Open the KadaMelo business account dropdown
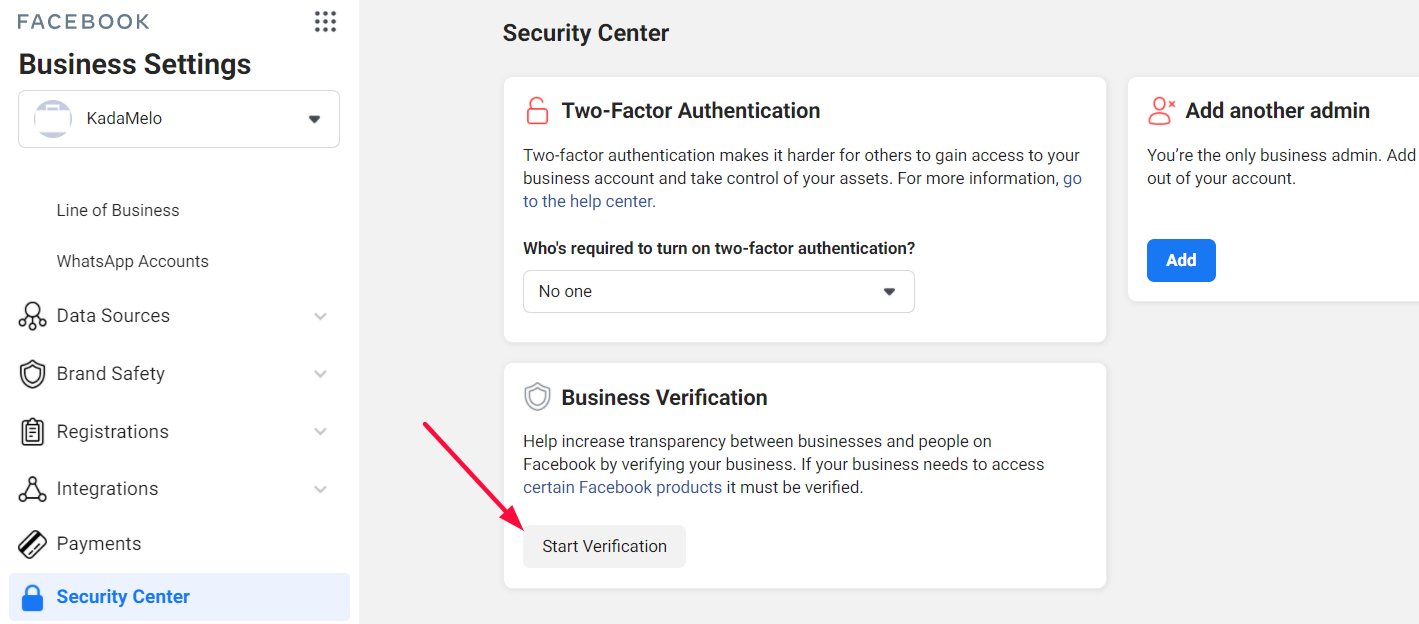 [179, 119]
